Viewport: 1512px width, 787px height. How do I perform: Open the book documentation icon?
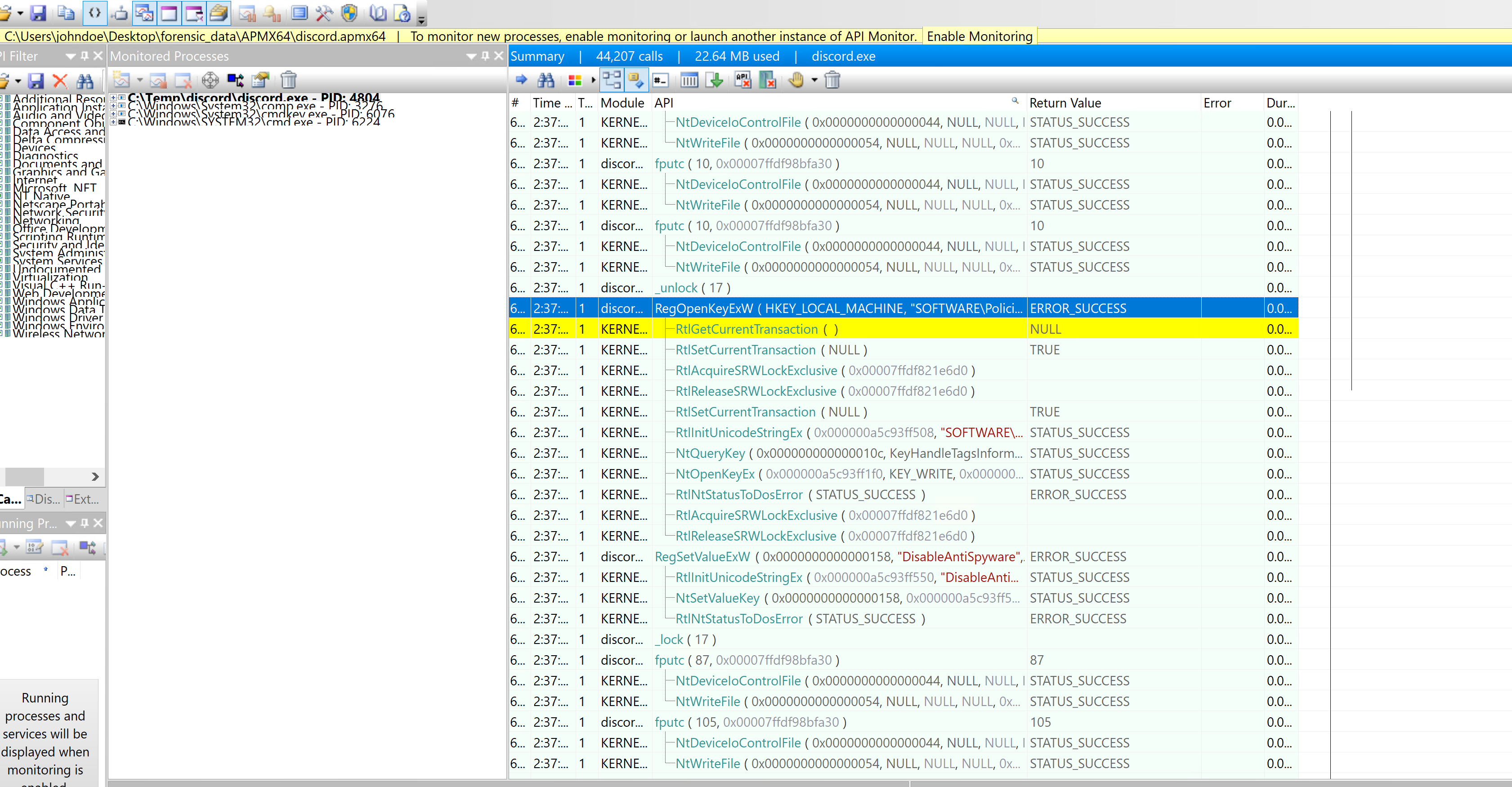[x=378, y=13]
